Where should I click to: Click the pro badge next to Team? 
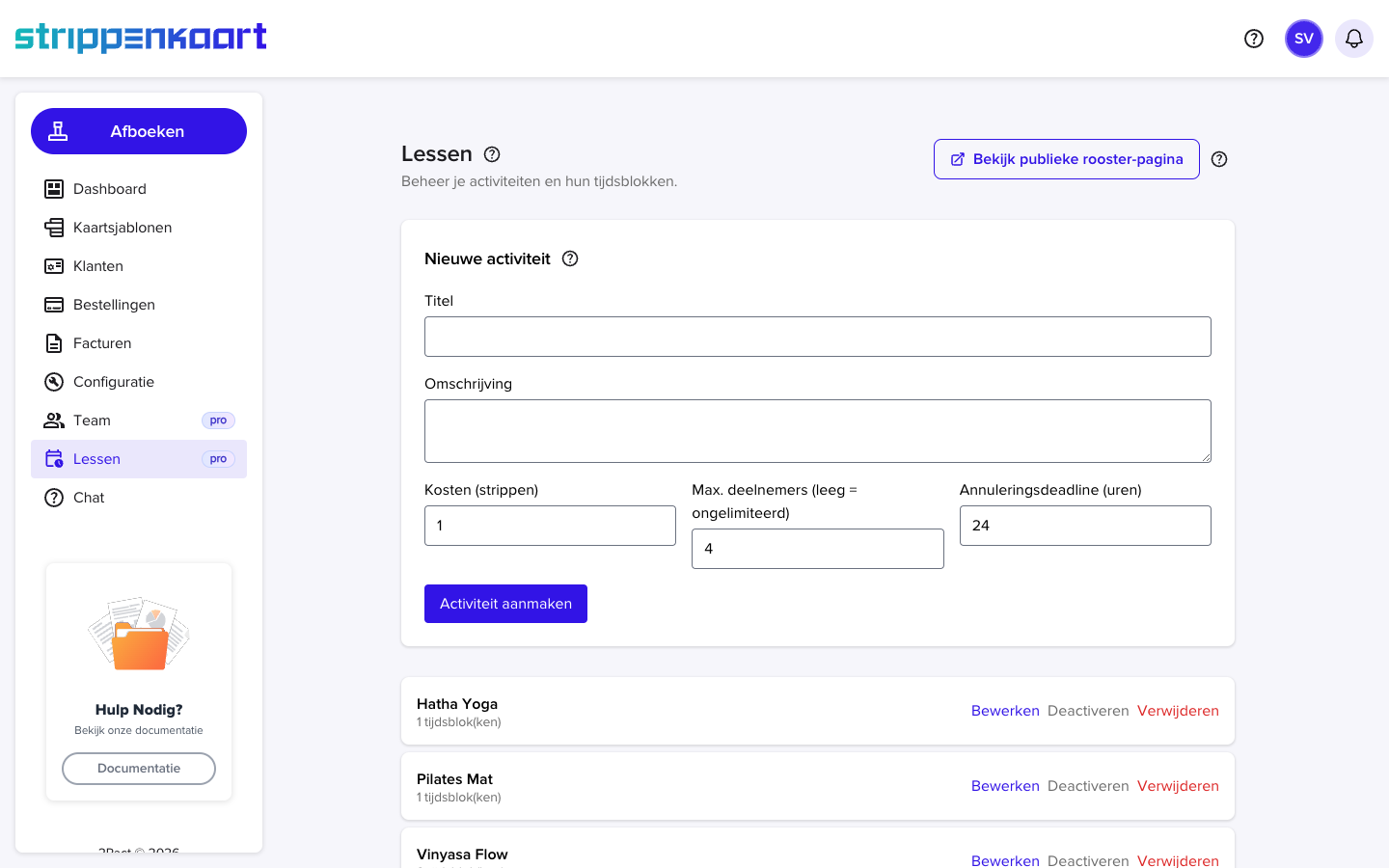tap(218, 420)
